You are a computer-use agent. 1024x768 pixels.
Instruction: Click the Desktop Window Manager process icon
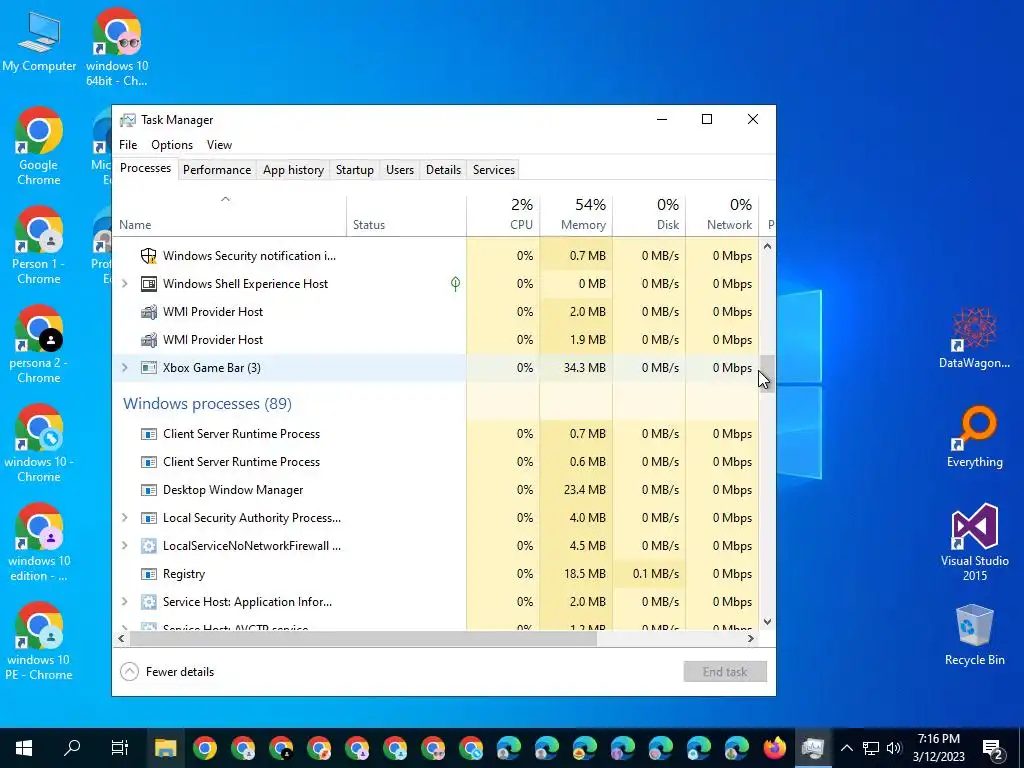[x=149, y=490]
